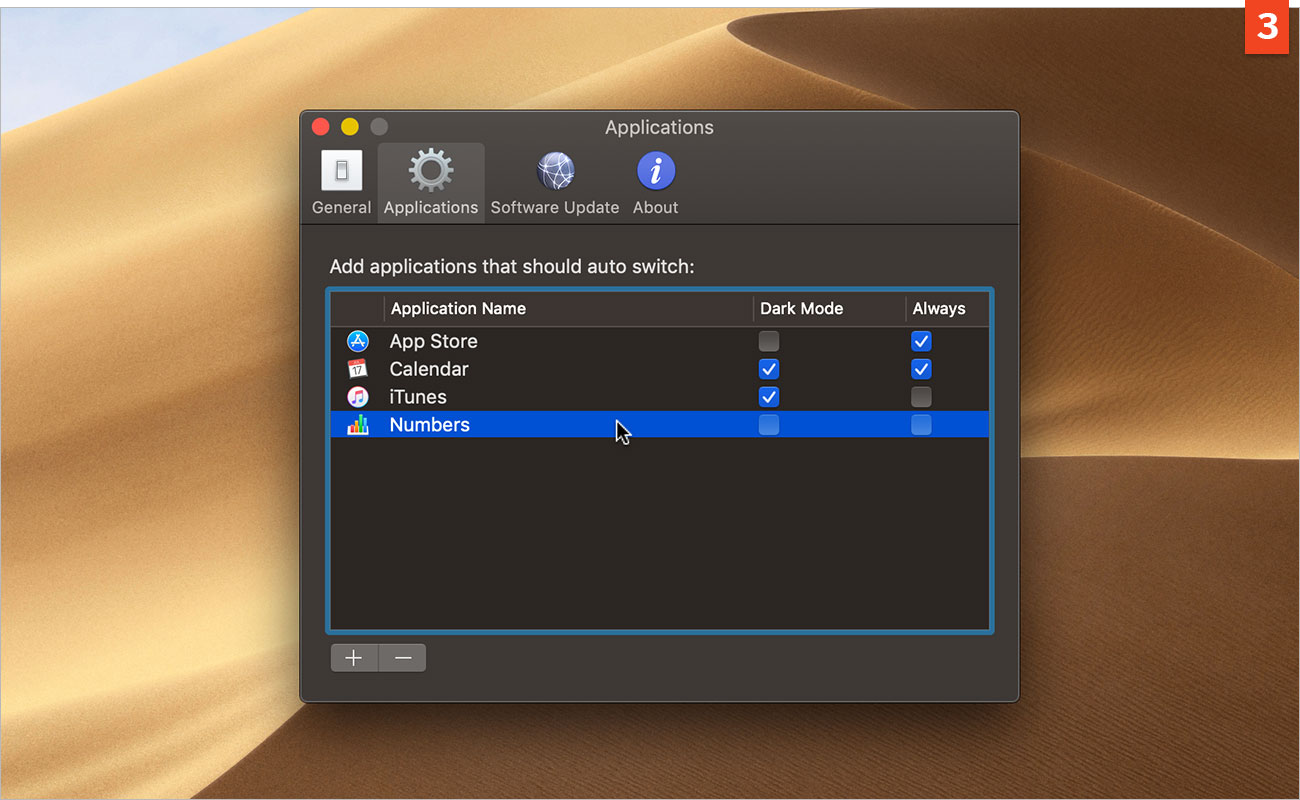Click the iTunes app icon
The height and width of the screenshot is (800, 1300).
coord(358,397)
